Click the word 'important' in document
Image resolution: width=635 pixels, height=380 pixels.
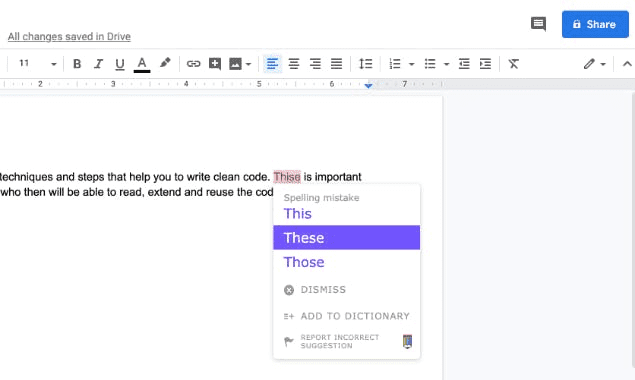(338, 177)
